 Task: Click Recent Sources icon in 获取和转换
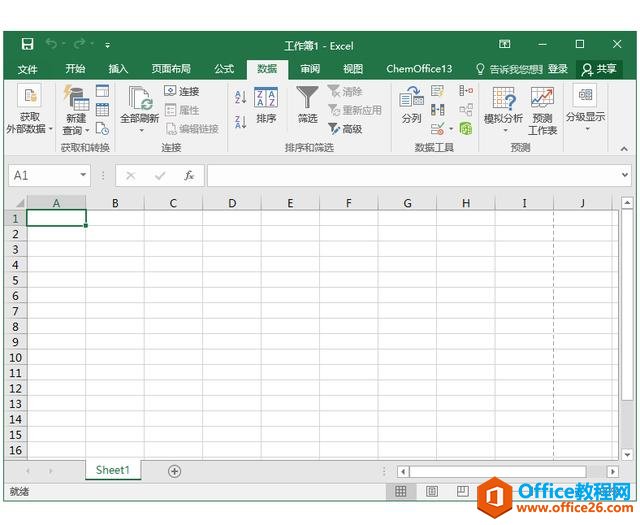pyautogui.click(x=102, y=129)
